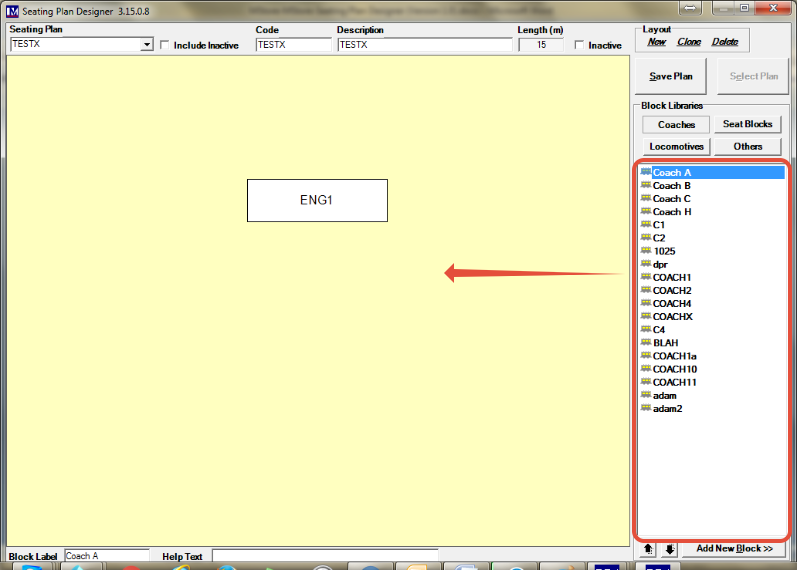This screenshot has width=797, height=570.
Task: Click the C4 block icon
Action: [x=646, y=329]
